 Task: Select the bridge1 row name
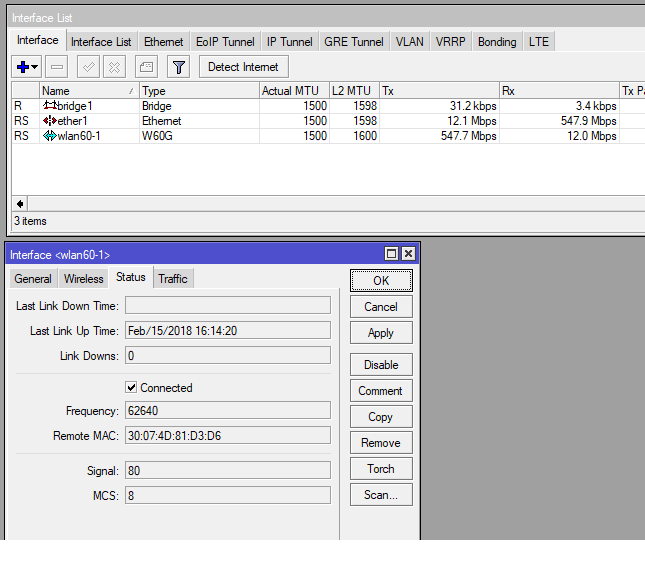75,106
